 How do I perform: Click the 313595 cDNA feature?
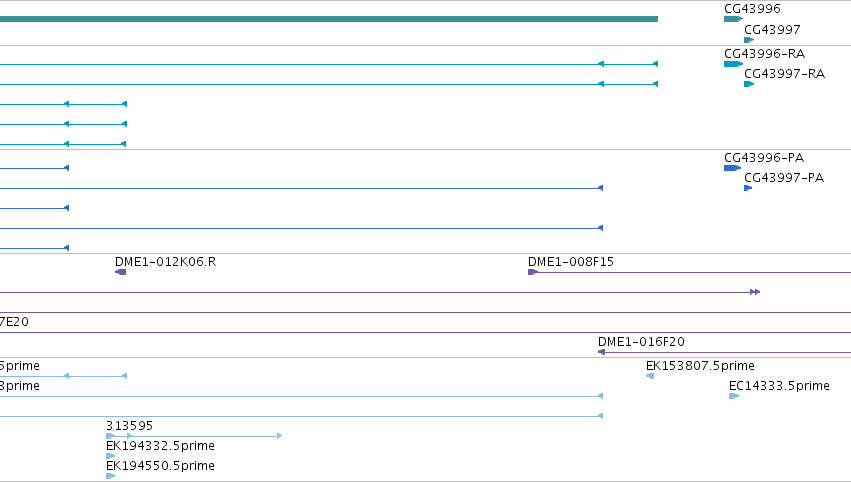194,436
